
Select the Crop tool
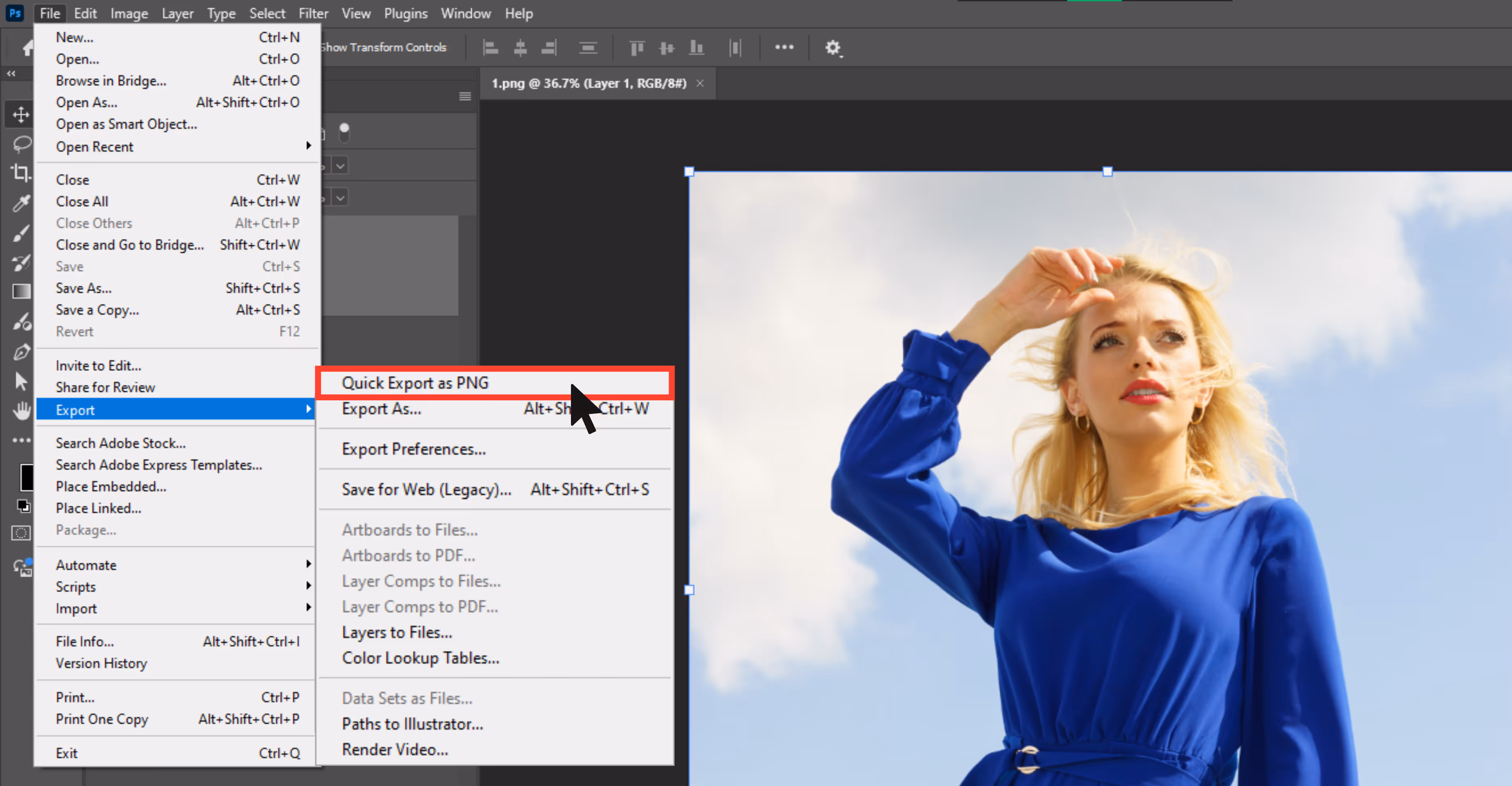click(x=21, y=173)
